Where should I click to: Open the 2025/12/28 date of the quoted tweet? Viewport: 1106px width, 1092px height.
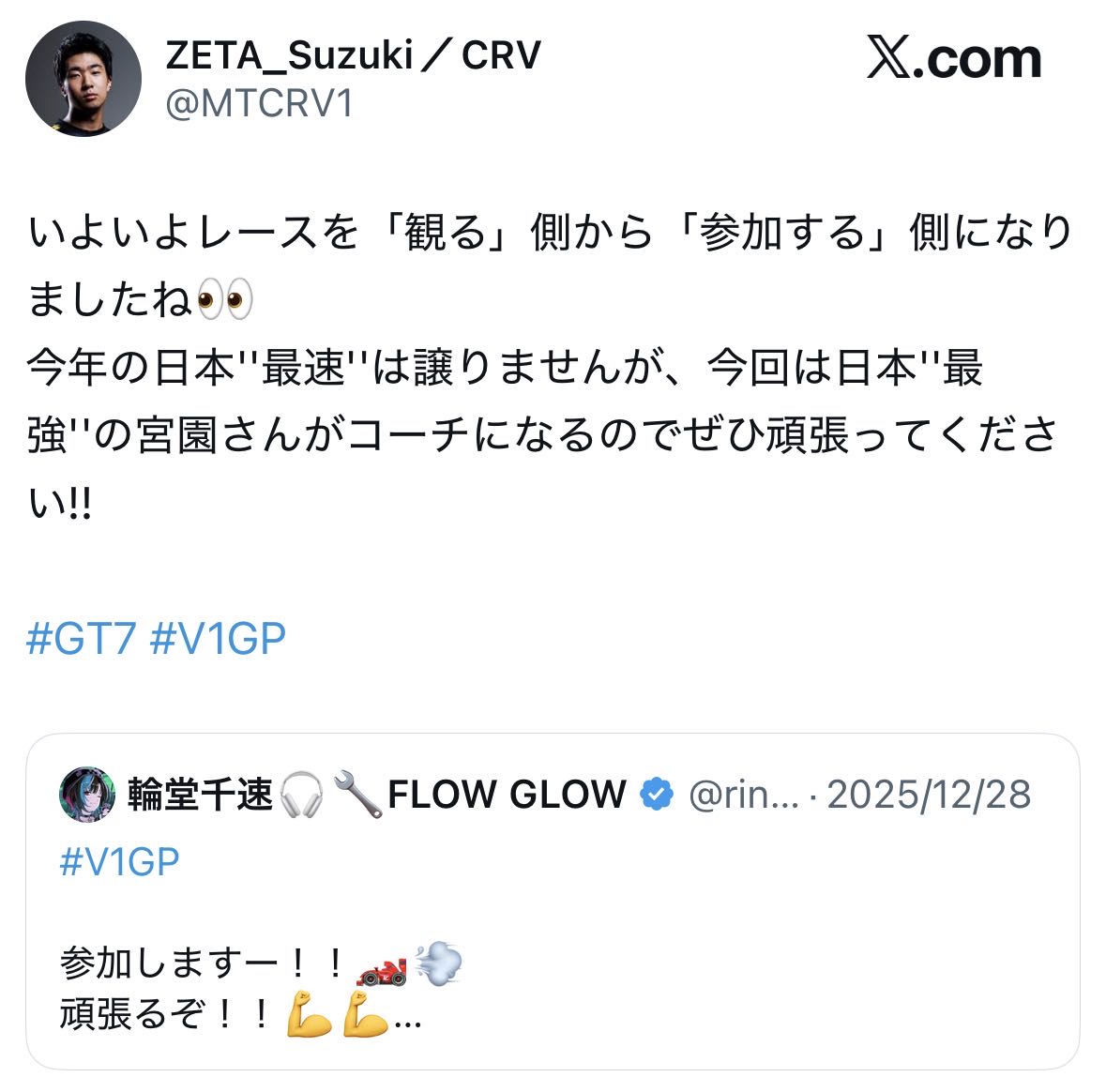point(929,795)
